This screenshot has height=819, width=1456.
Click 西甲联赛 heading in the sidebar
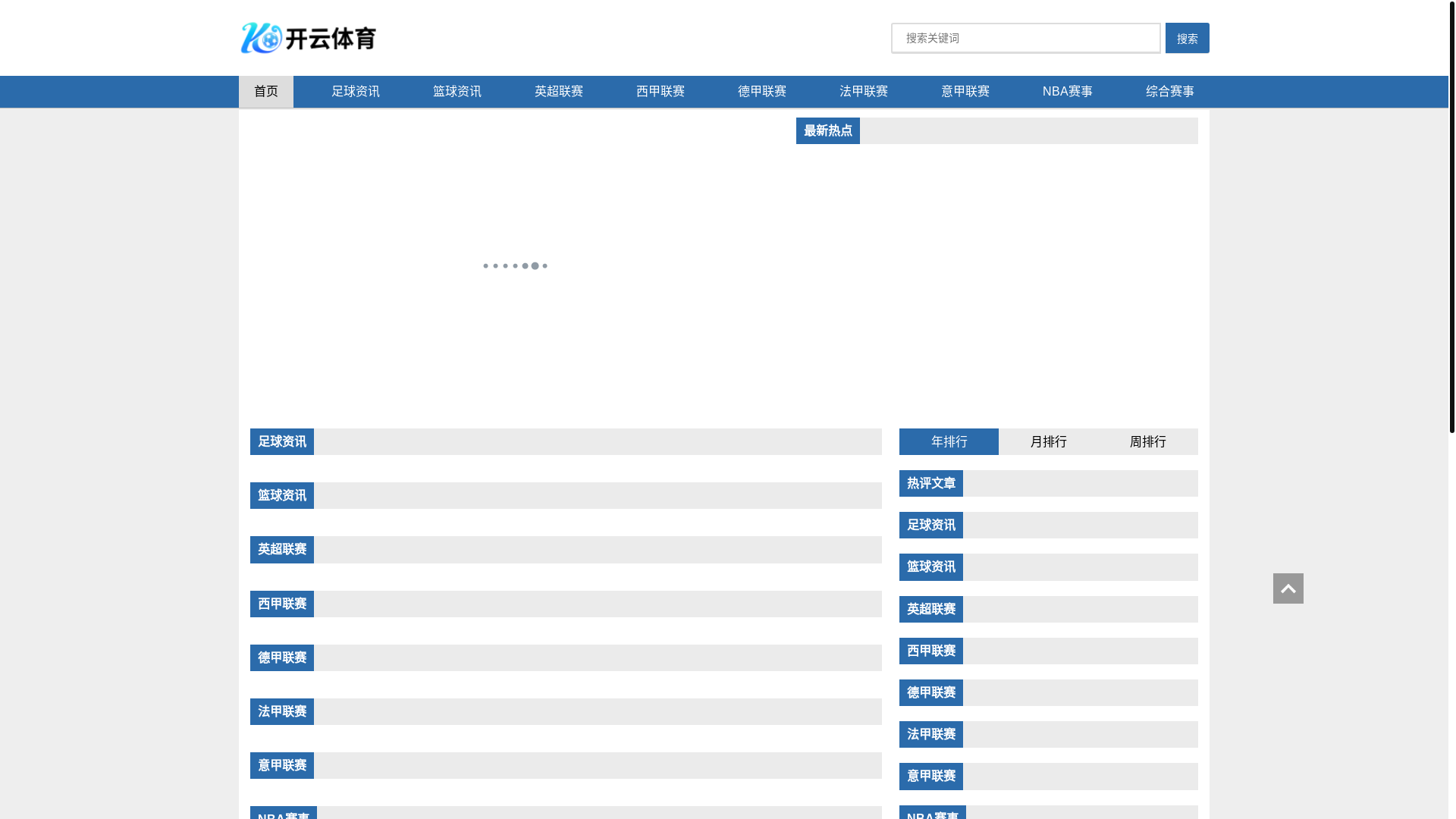[x=931, y=651]
